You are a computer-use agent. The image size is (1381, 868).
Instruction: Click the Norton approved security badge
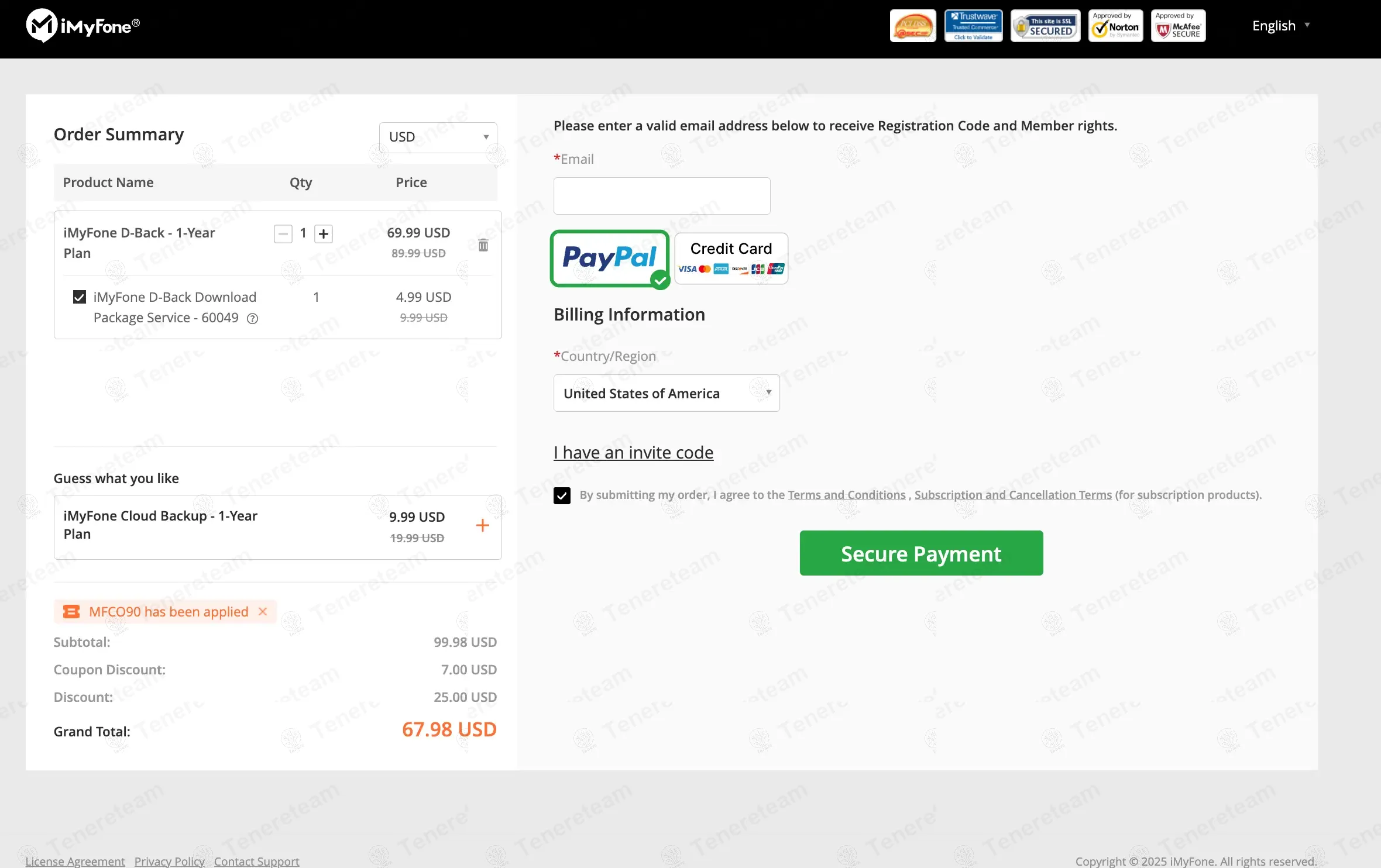1115,26
